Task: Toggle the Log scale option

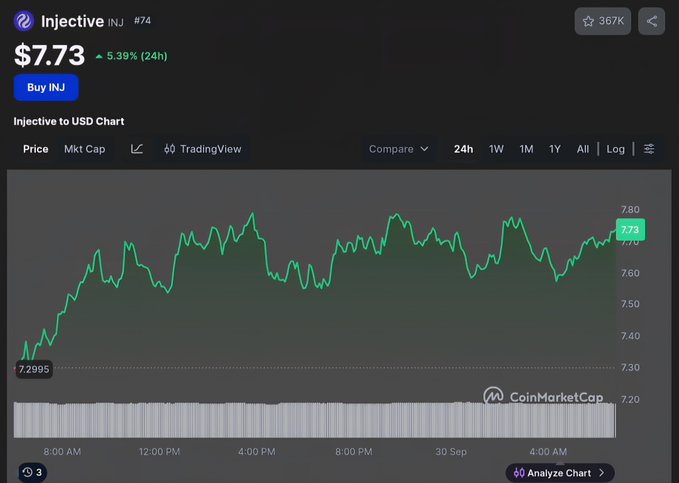Action: [615, 149]
